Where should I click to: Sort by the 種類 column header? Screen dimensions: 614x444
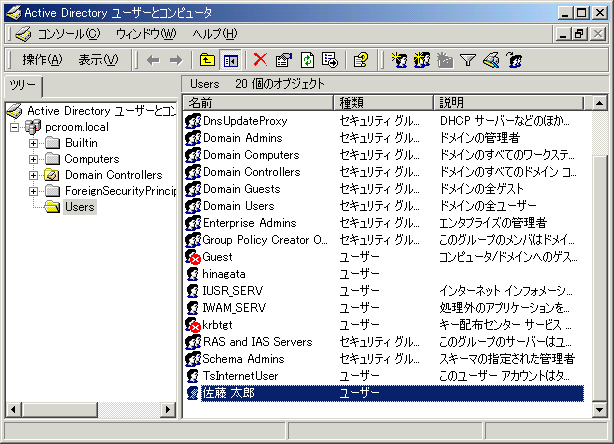coord(384,103)
